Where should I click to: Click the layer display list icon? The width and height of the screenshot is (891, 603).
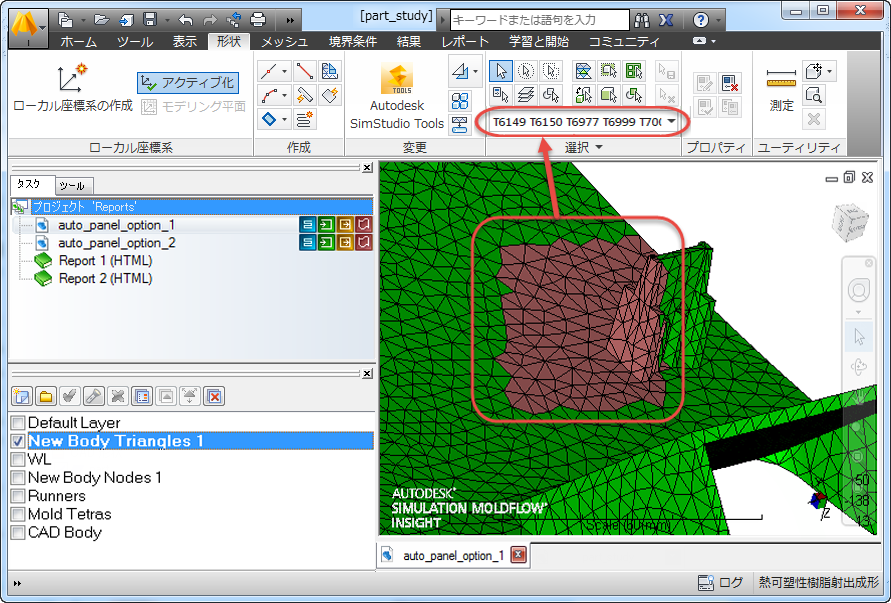pos(142,396)
